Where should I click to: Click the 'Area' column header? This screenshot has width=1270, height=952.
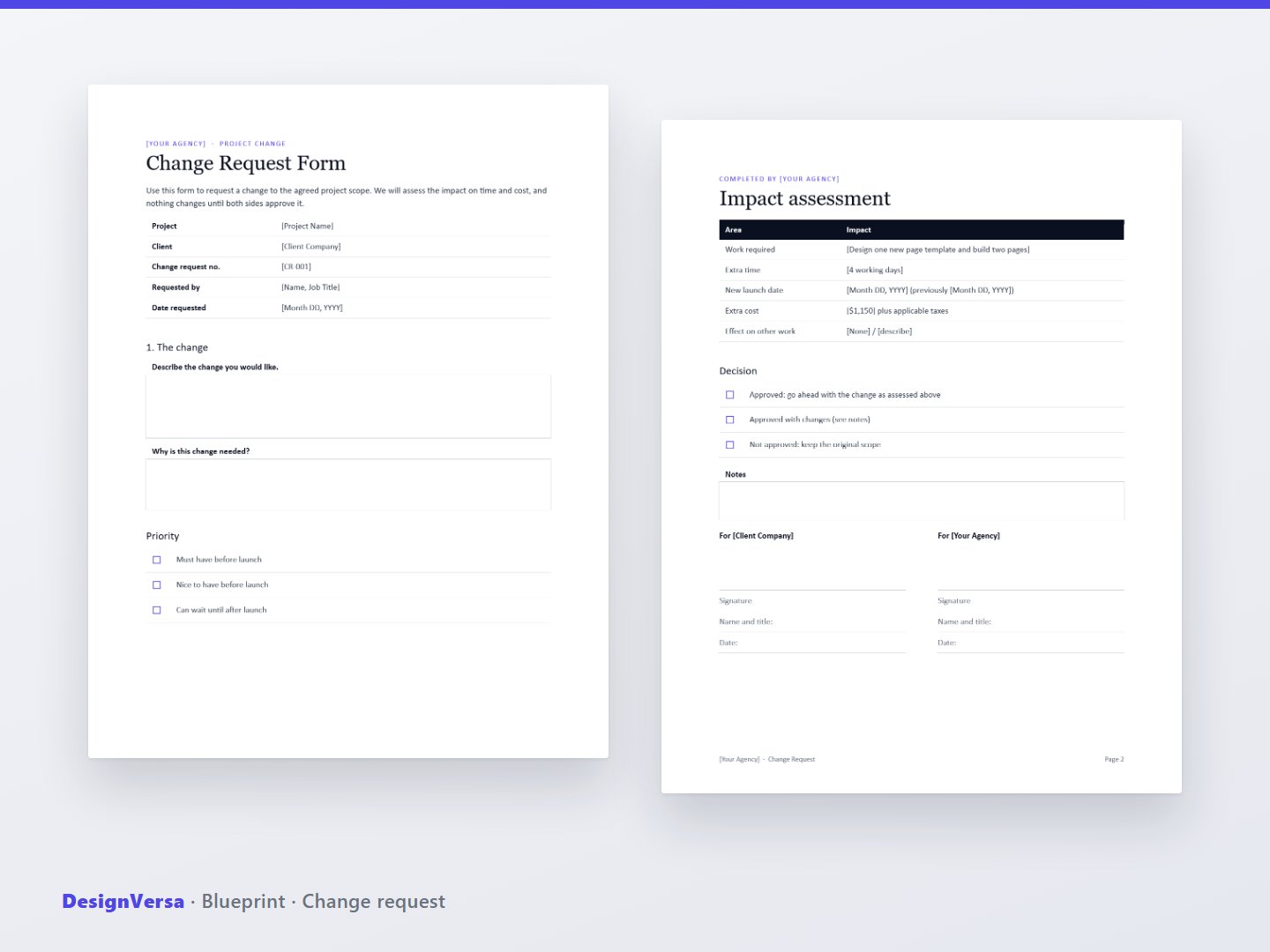[x=733, y=230]
